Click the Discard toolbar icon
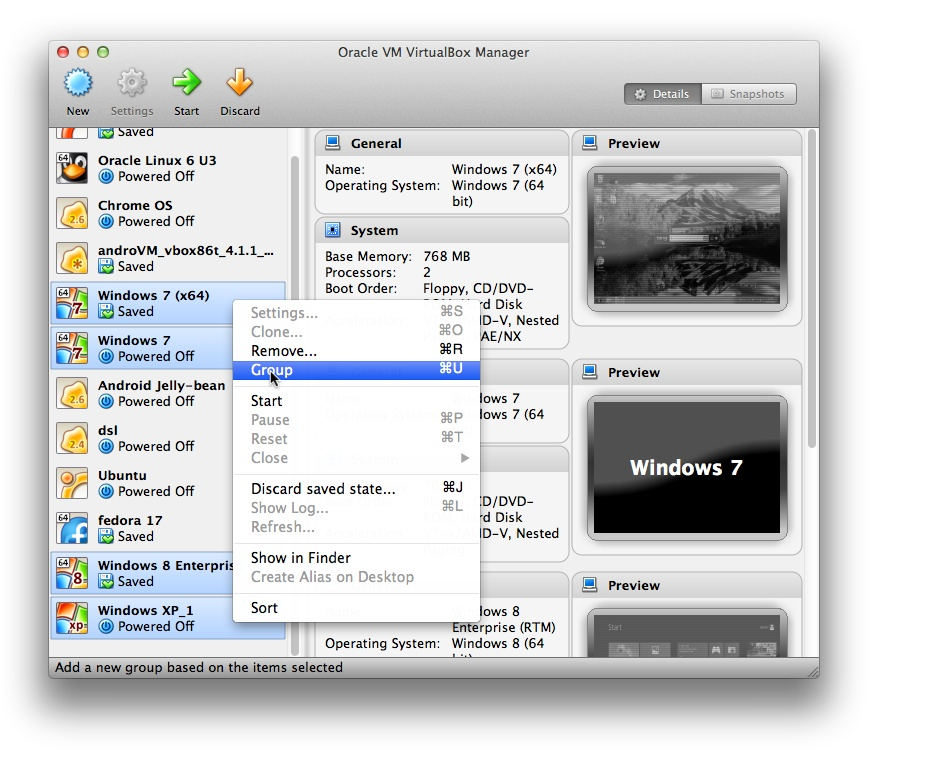Screen dimensions: 932x766 pyautogui.click(x=240, y=83)
